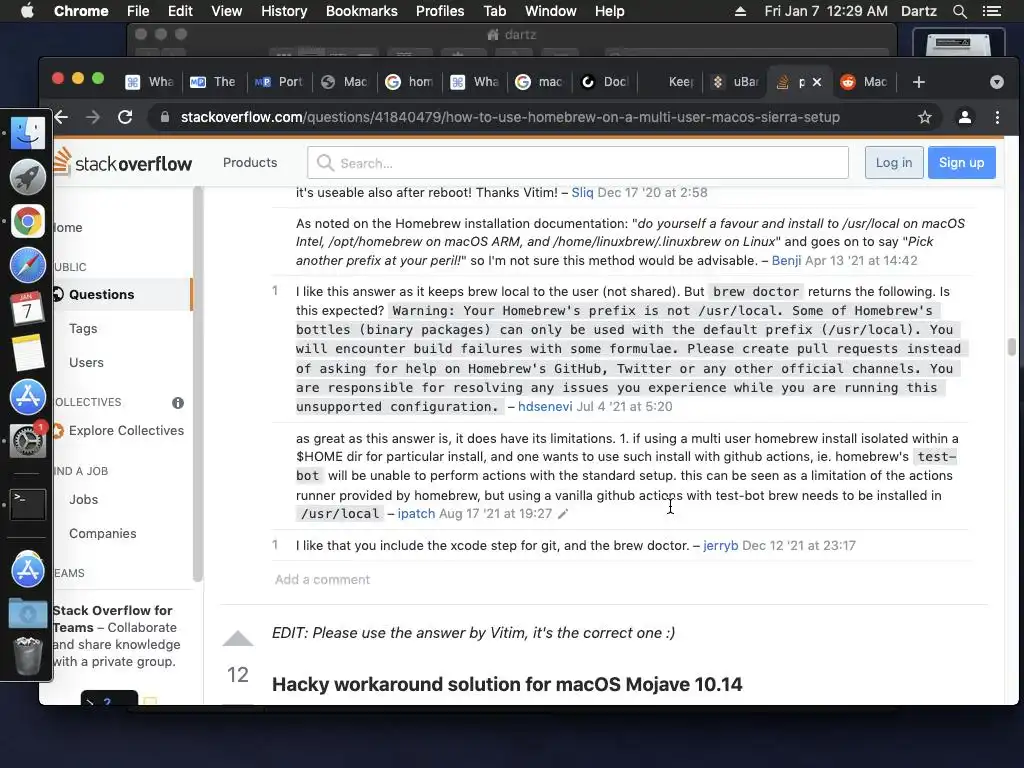Open the Apple menu

[27, 11]
